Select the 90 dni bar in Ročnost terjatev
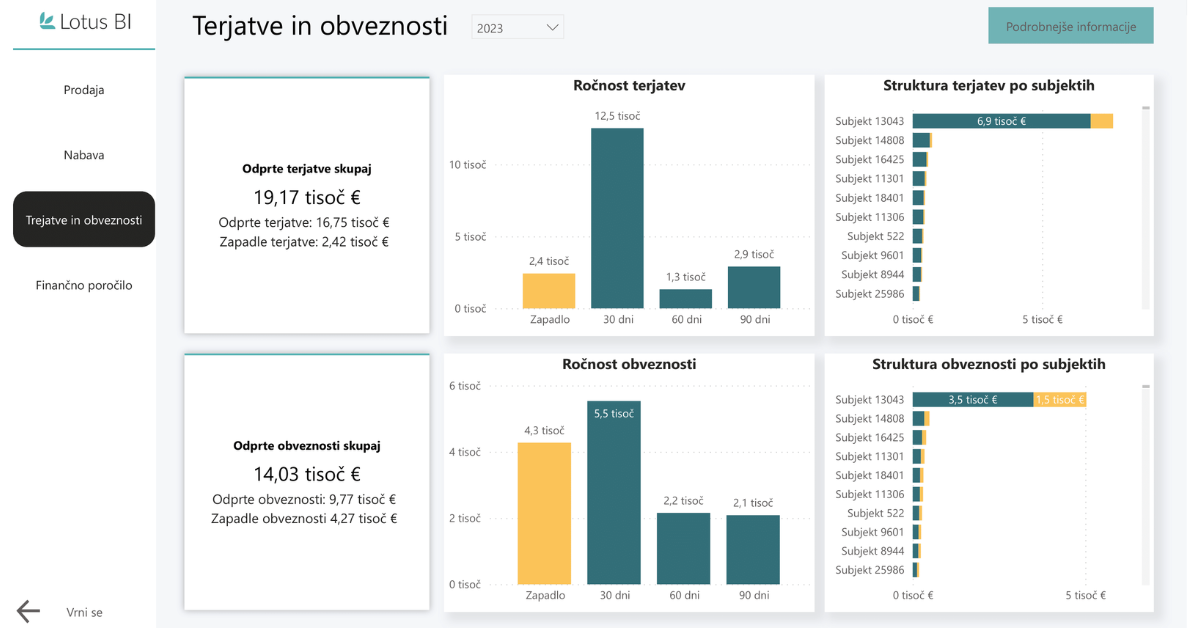Viewport: 1200px width, 628px height. pos(754,287)
